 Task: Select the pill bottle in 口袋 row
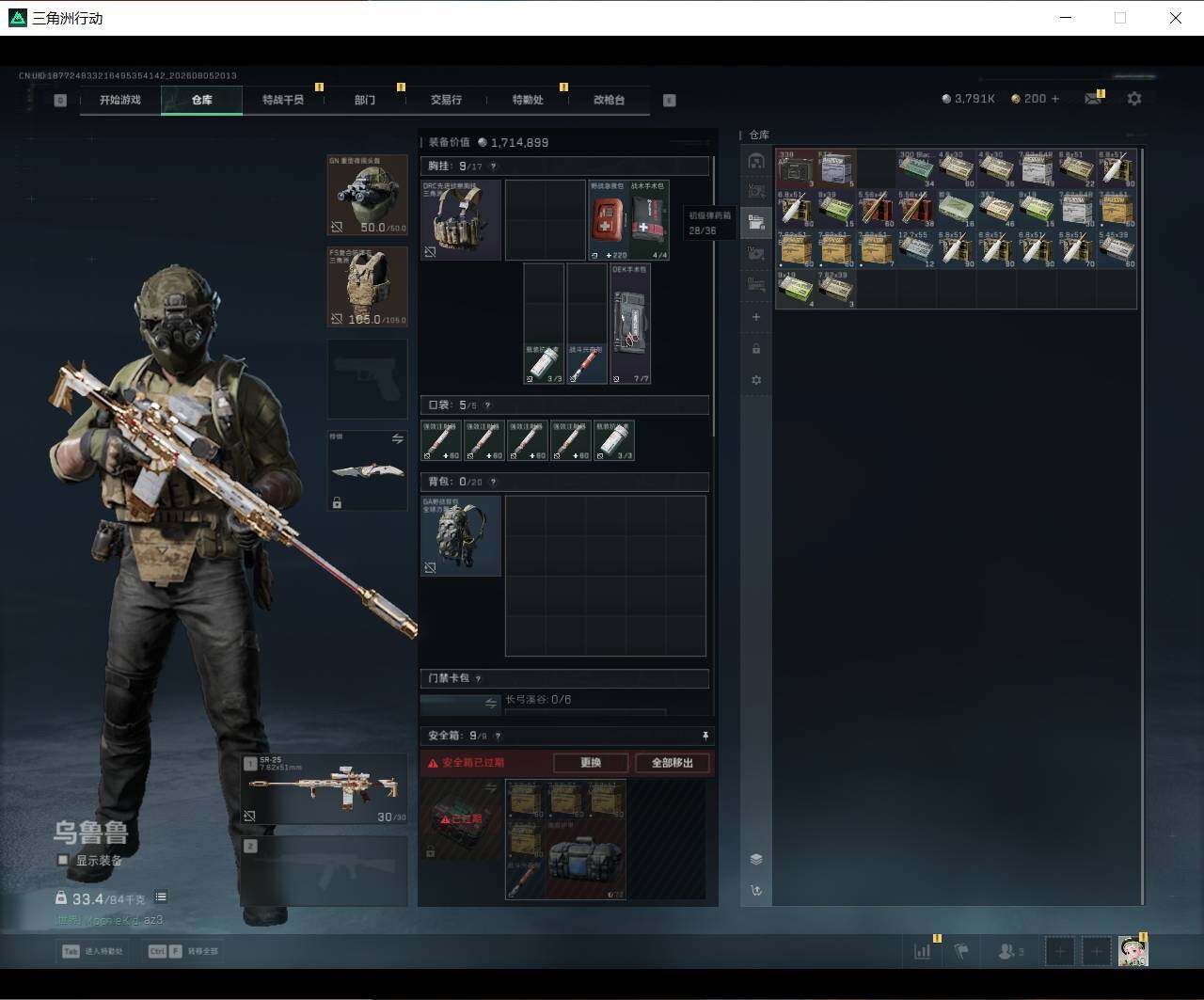[x=614, y=440]
